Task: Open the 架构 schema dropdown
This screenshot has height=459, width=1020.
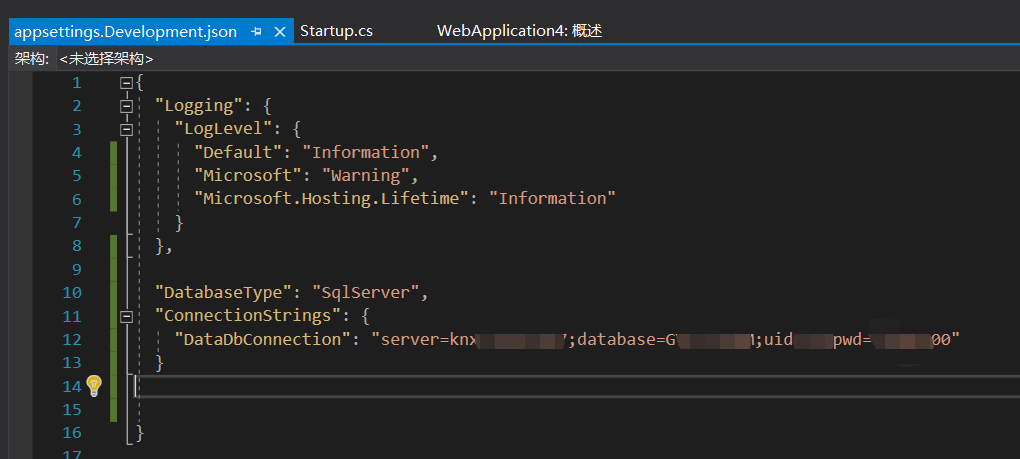Action: [x=106, y=59]
